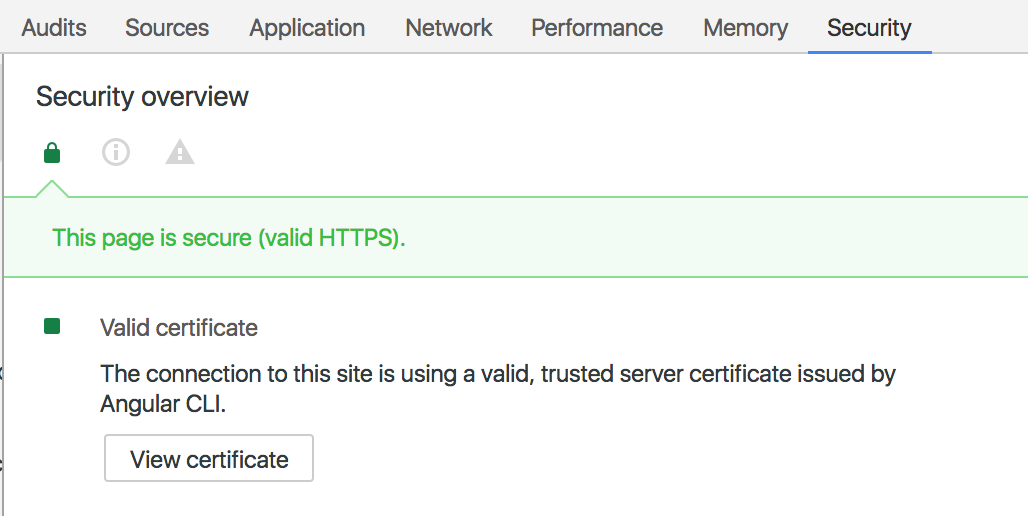Viewport: 1028px width, 516px height.
Task: Click the trusted server certificate description text
Action: click(x=497, y=375)
